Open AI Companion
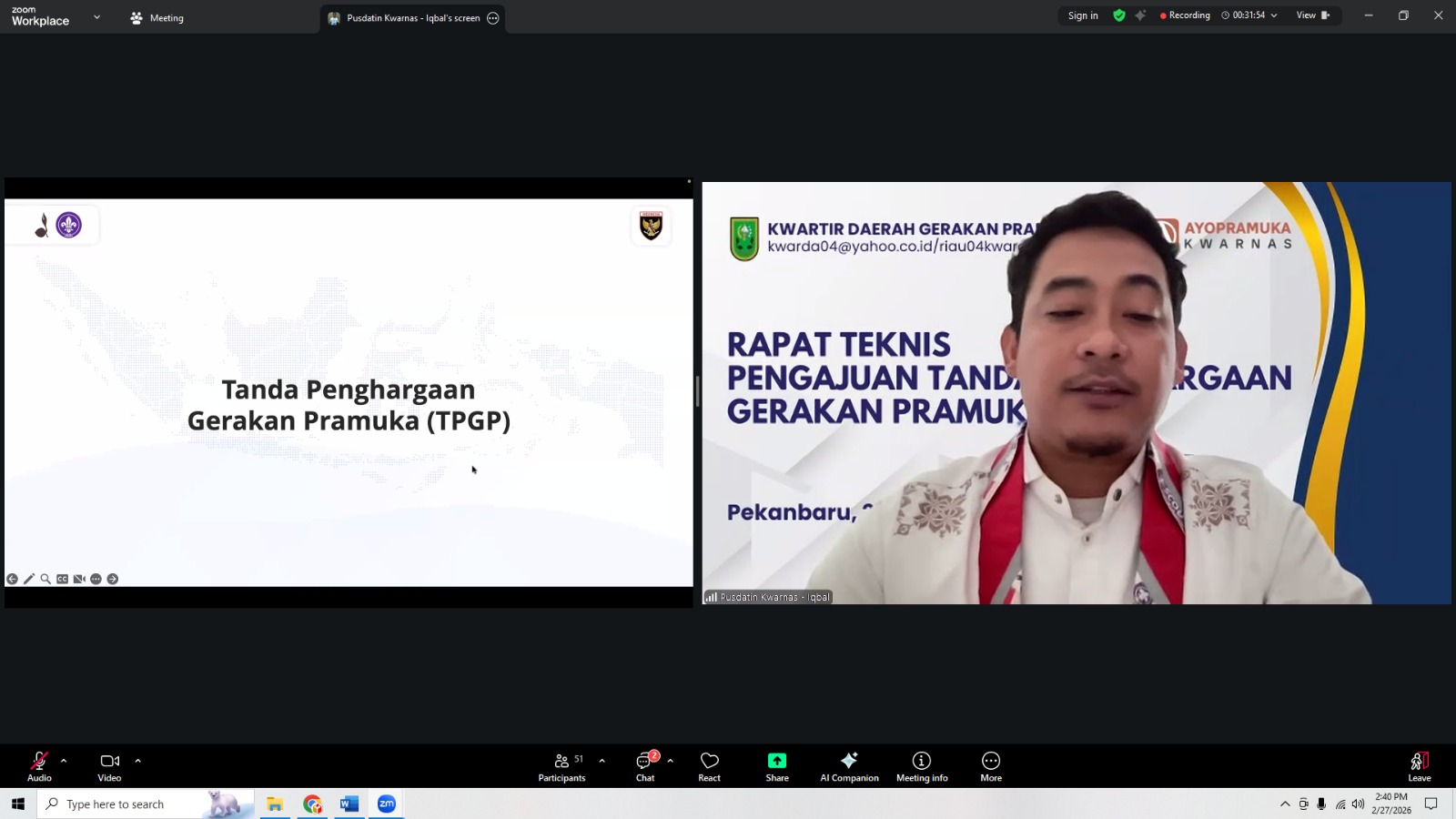The height and width of the screenshot is (819, 1456). pos(849,765)
